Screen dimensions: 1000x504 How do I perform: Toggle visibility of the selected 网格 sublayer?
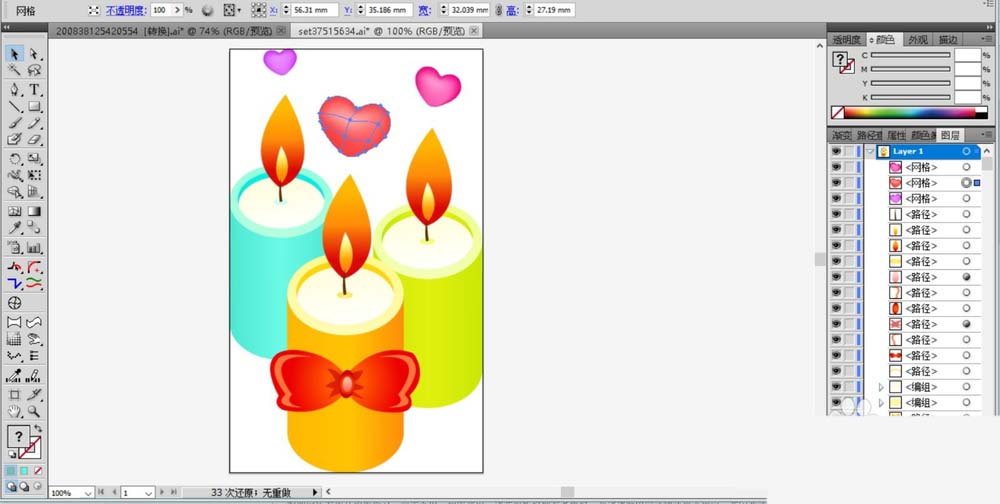pyautogui.click(x=836, y=183)
